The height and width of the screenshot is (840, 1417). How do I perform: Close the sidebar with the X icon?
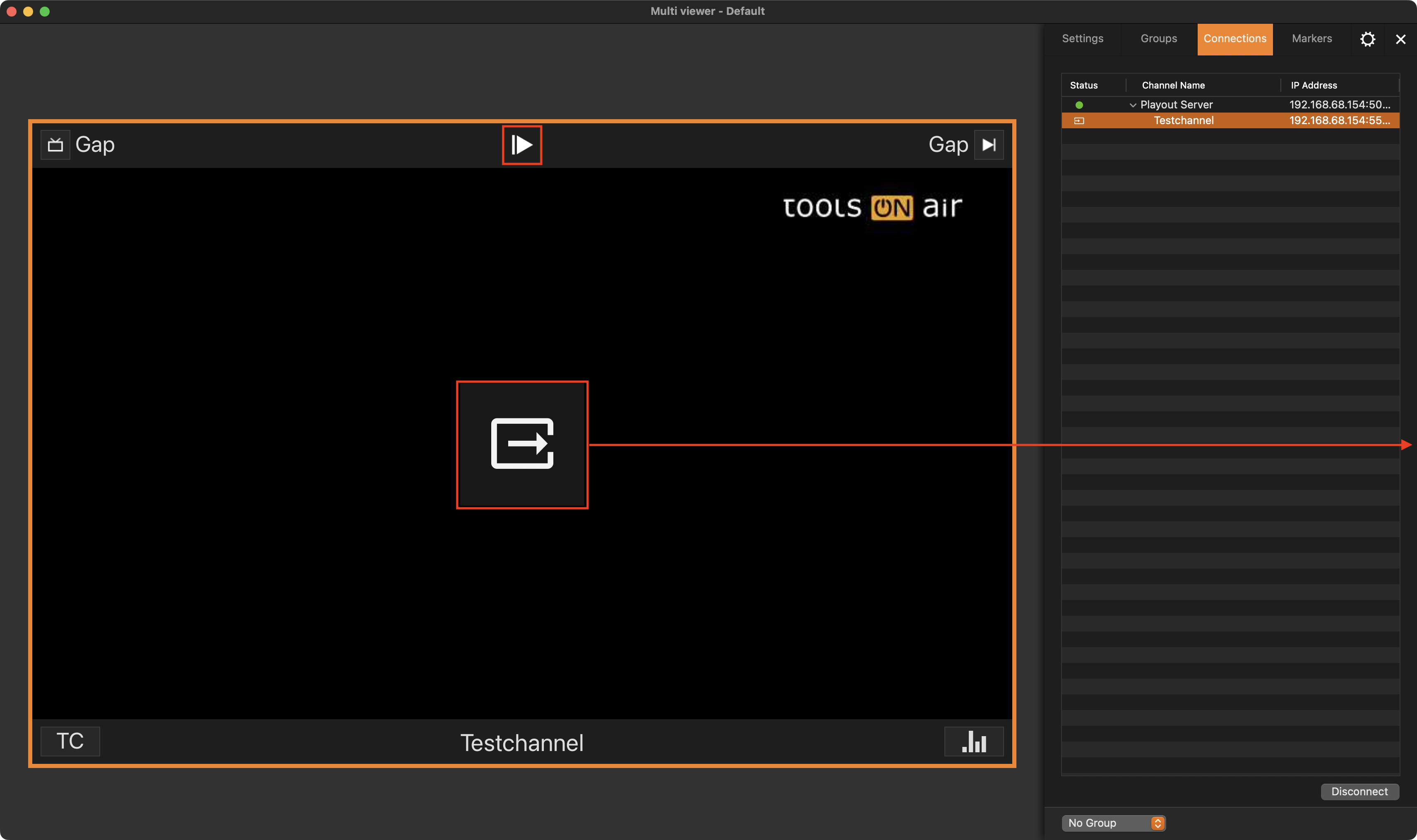pos(1400,39)
